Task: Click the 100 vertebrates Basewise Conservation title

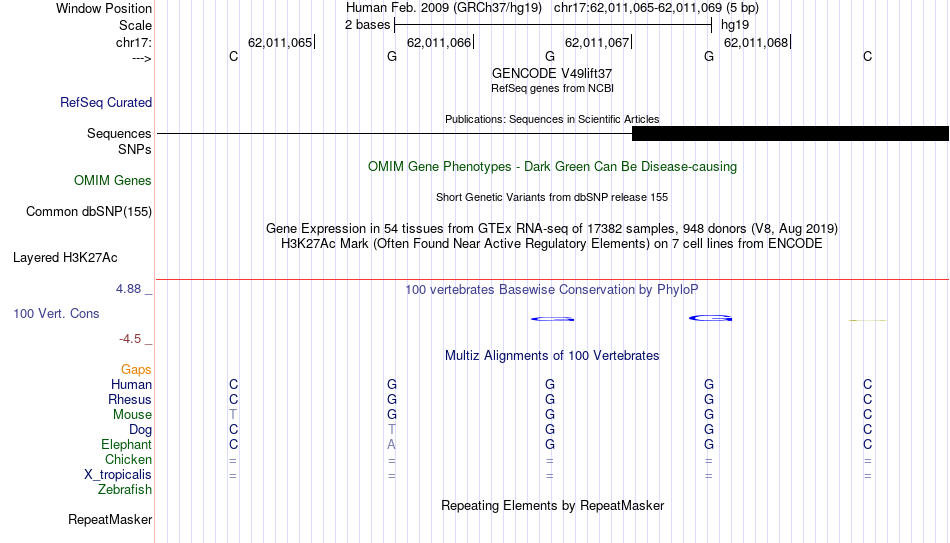Action: point(552,290)
